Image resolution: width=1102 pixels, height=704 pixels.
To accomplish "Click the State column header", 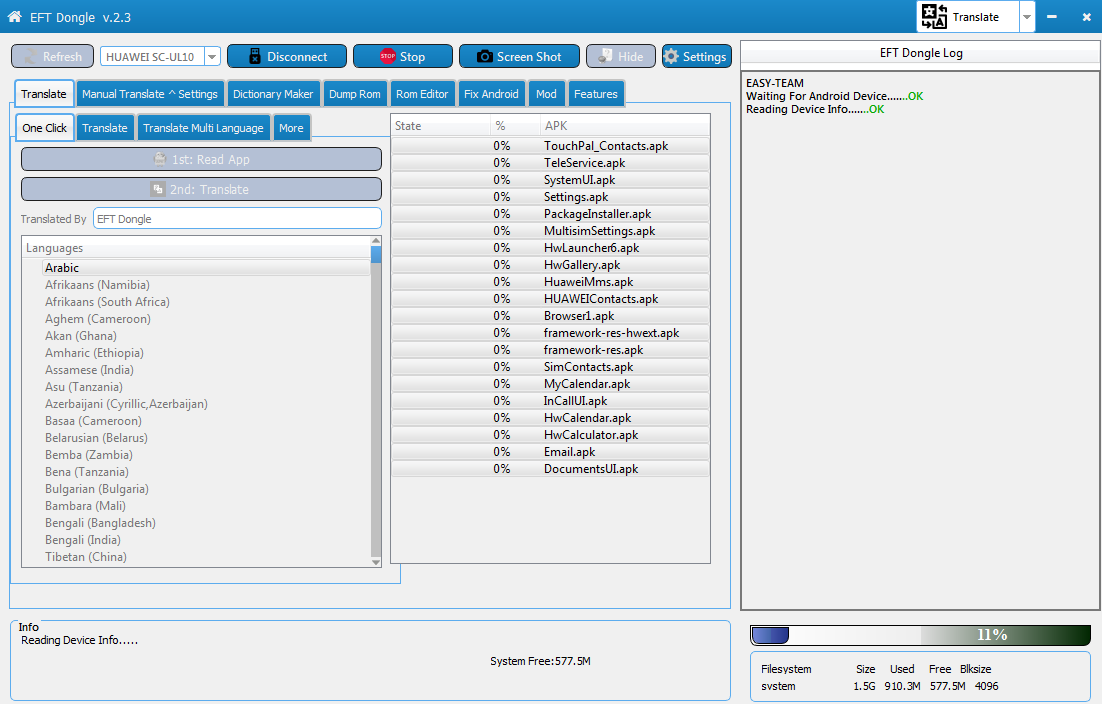I will click(441, 126).
